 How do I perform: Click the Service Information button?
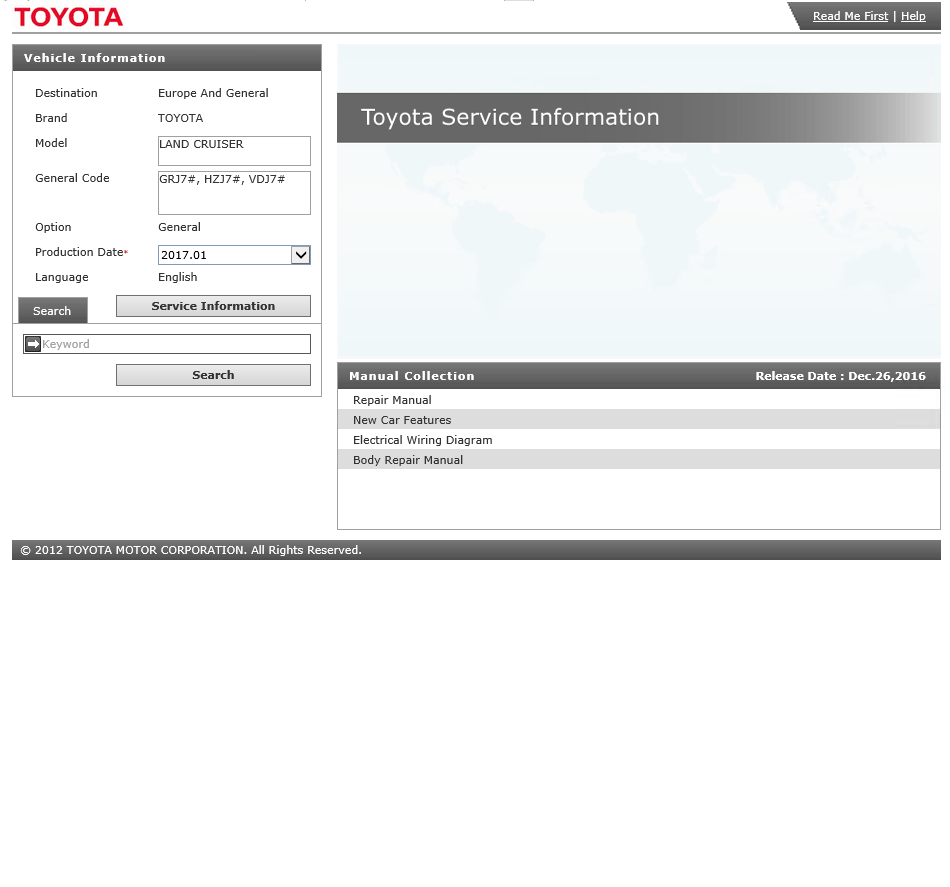[x=213, y=306]
